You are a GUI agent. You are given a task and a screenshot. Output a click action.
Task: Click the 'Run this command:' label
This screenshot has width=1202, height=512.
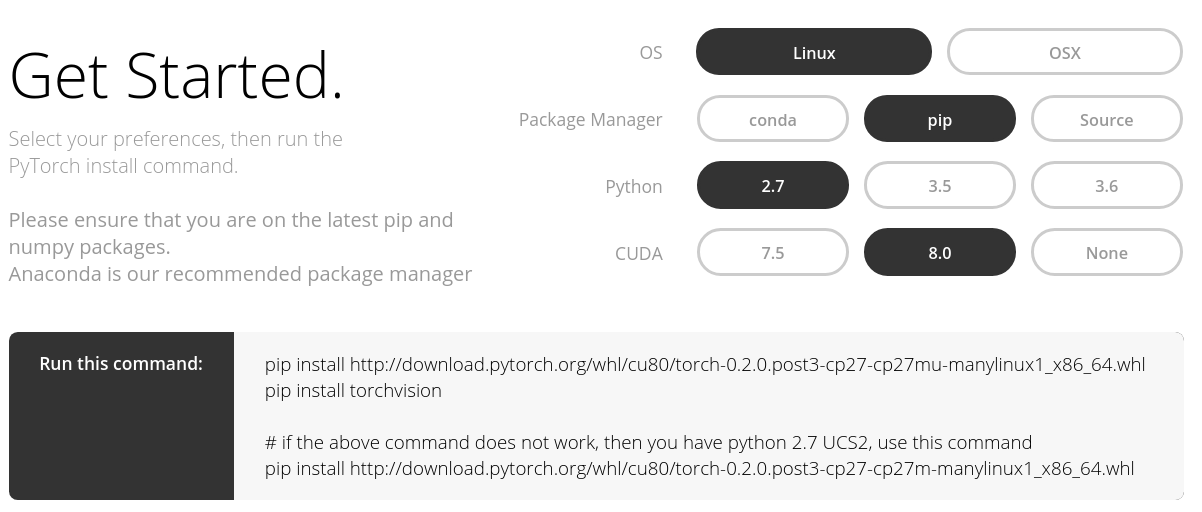pos(121,363)
